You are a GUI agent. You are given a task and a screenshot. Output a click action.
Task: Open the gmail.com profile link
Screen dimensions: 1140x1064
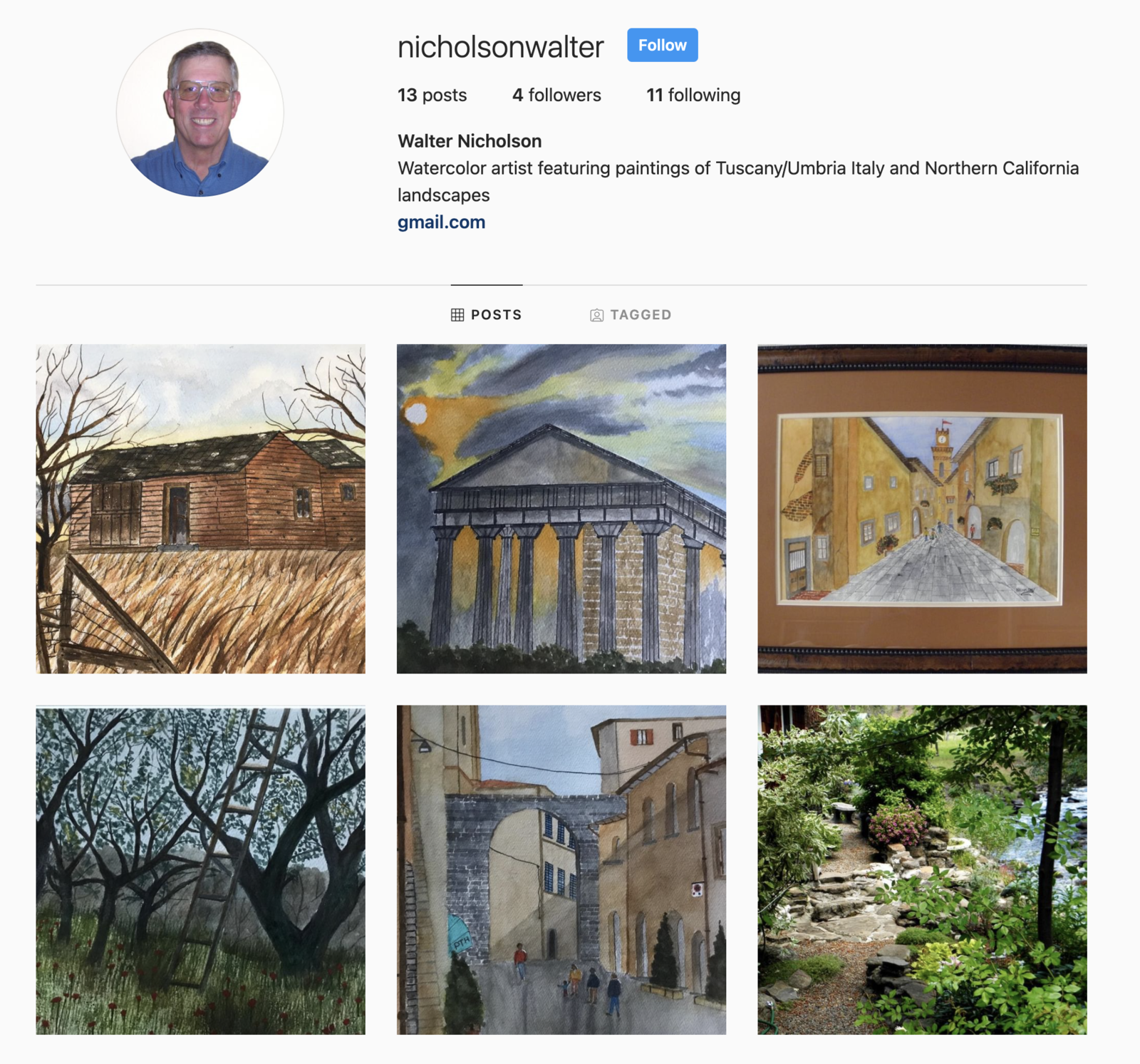click(441, 222)
